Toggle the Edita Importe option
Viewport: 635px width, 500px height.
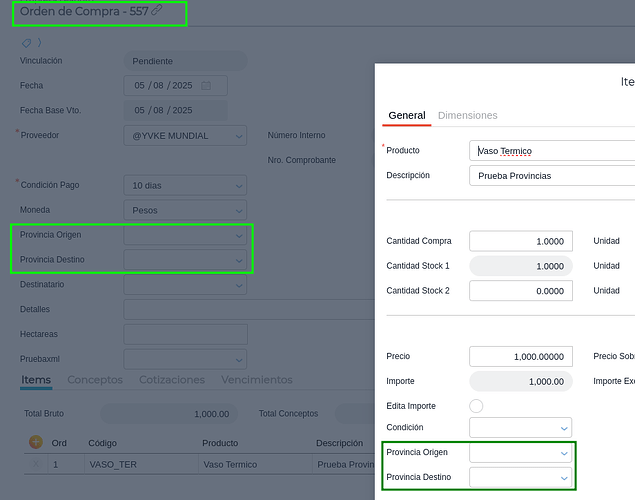(x=476, y=405)
